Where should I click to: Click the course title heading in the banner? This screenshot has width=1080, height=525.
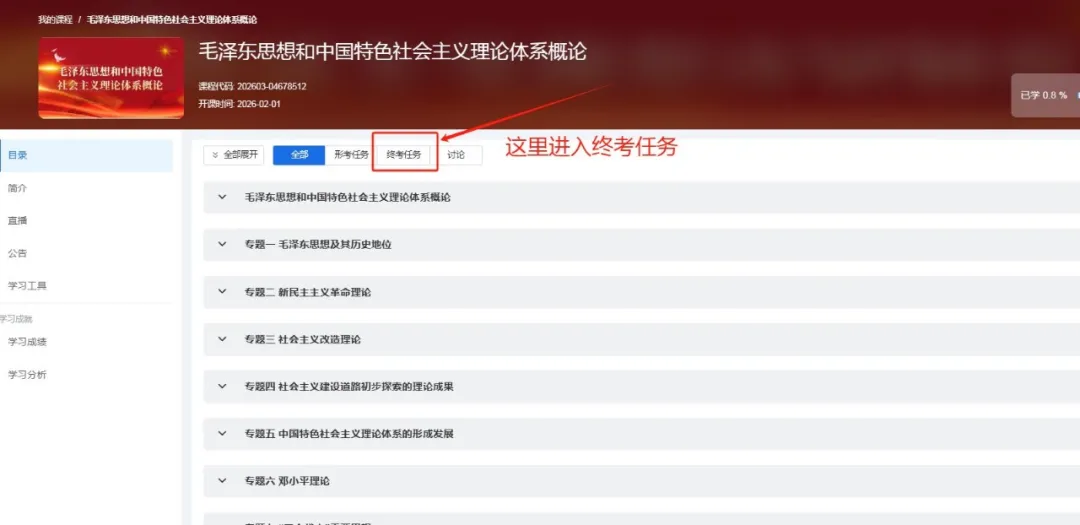pos(393,52)
